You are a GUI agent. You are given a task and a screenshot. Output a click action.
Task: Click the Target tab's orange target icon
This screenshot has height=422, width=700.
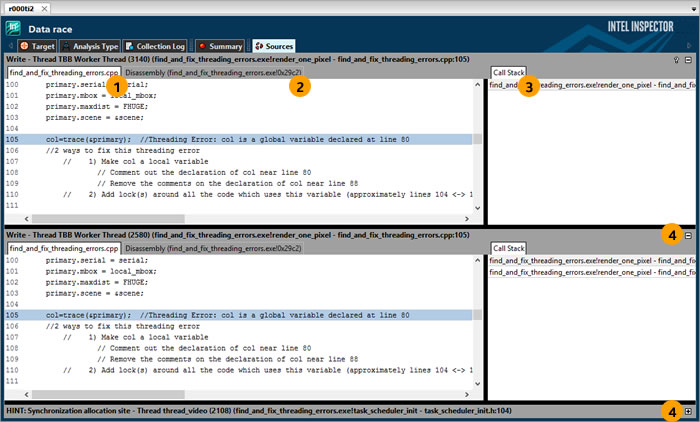[25, 46]
